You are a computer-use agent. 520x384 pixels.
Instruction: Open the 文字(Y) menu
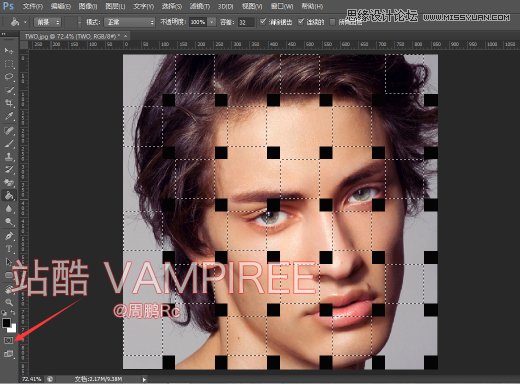pos(143,6)
